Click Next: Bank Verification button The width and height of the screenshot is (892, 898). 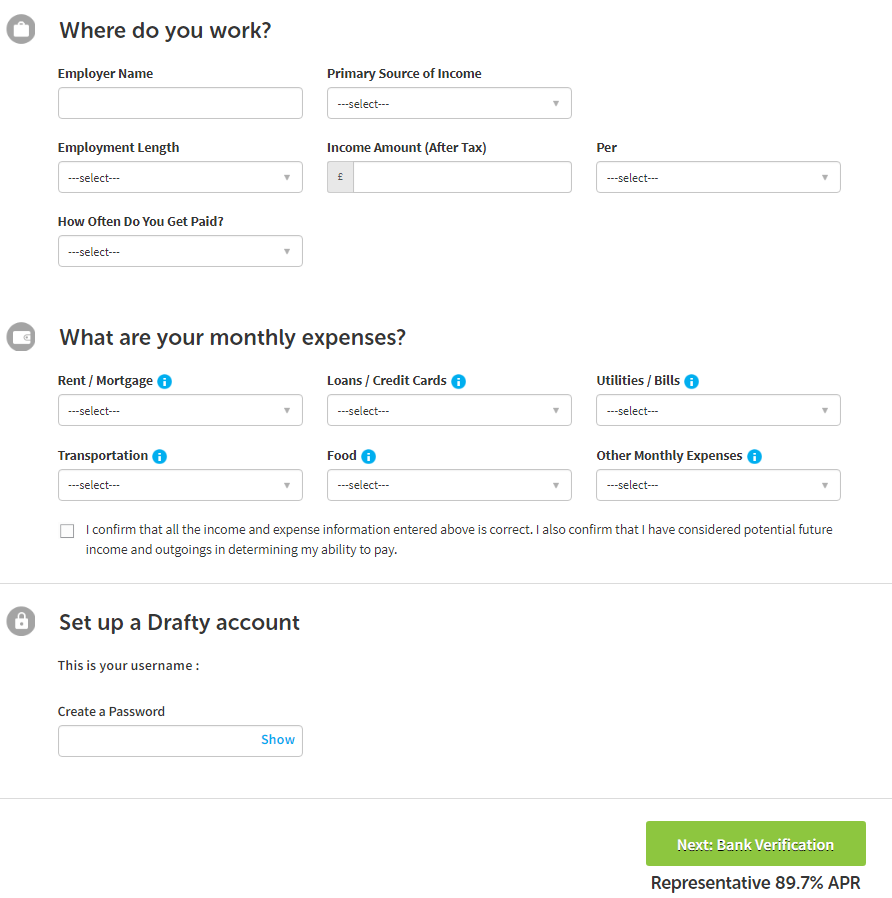pos(756,844)
